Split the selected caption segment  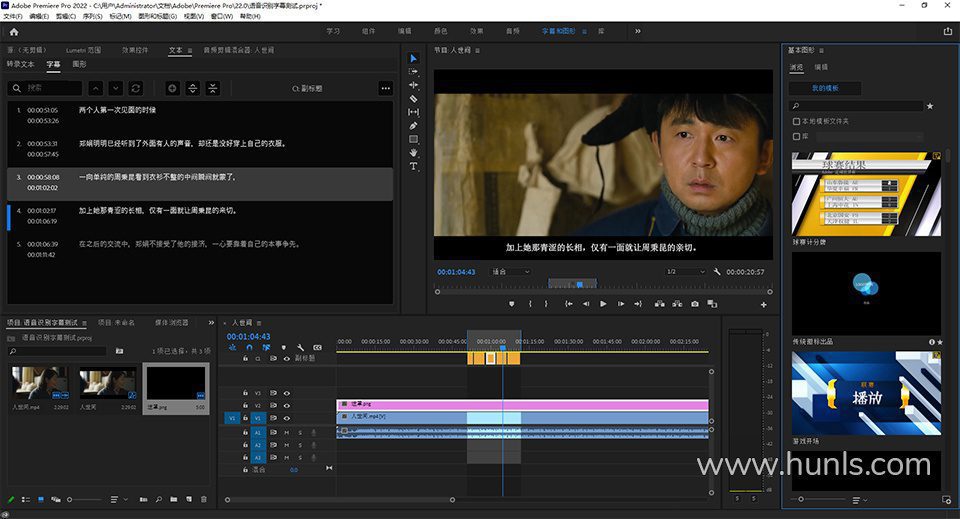point(192,88)
